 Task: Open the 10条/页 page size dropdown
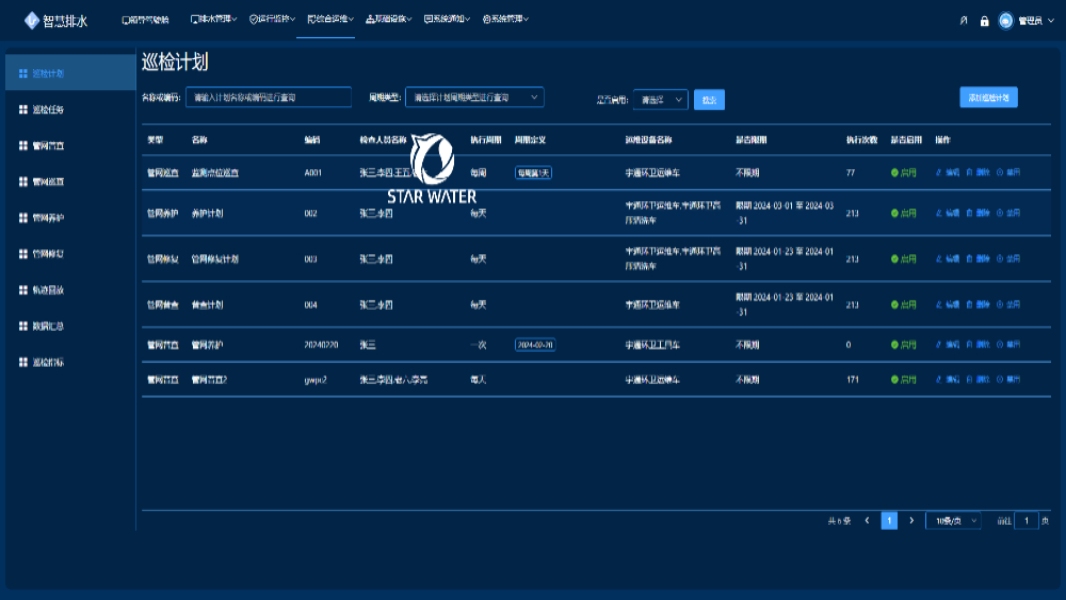coord(953,521)
